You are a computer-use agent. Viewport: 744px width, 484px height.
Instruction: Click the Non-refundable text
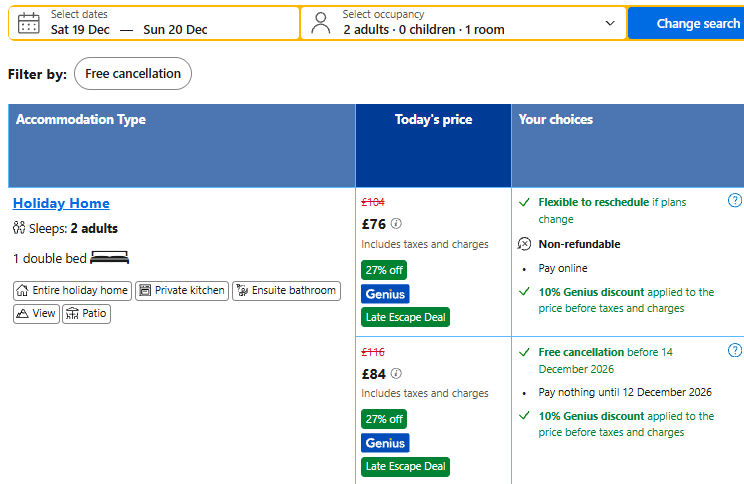[579, 244]
